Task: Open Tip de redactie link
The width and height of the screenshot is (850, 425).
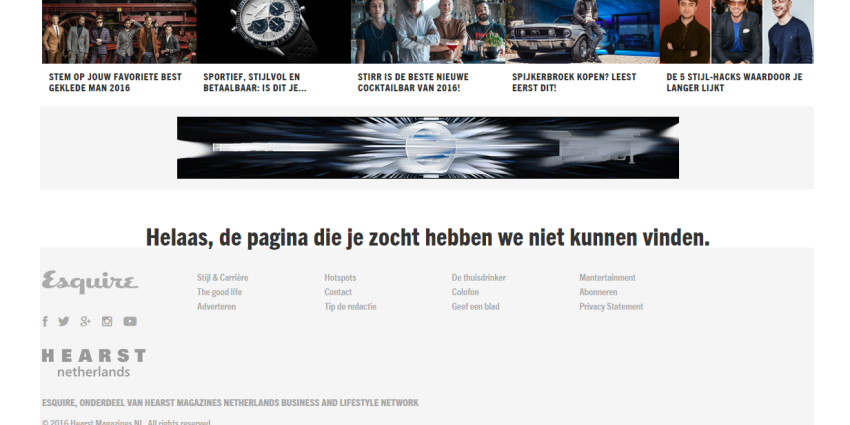Action: point(350,307)
